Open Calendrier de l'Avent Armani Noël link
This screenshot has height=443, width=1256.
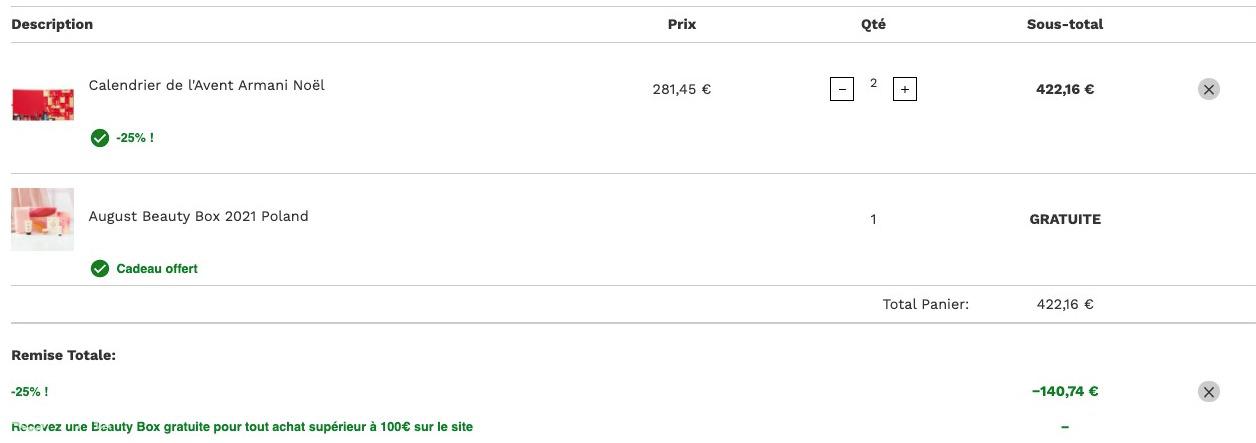coord(207,85)
